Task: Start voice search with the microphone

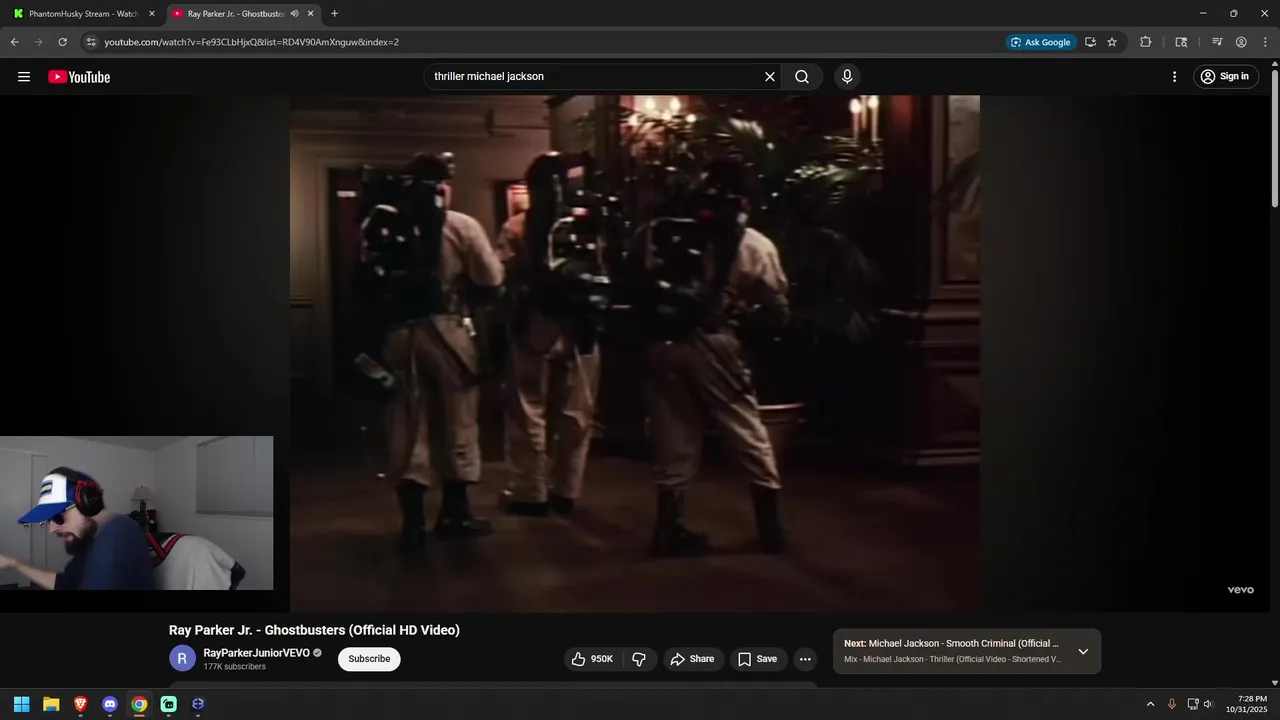Action: [847, 77]
